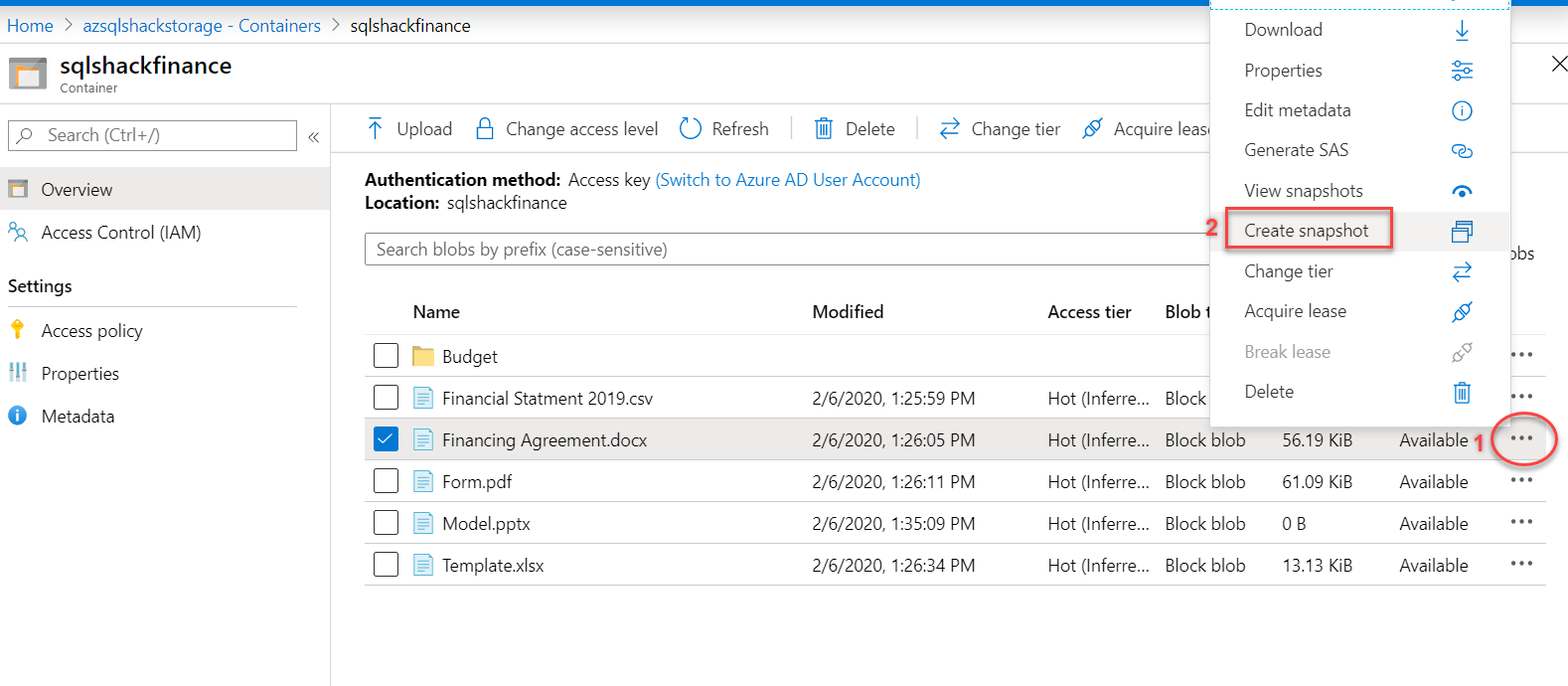The image size is (1568, 686).
Task: Click the Edit metadata info icon
Action: click(x=1462, y=111)
